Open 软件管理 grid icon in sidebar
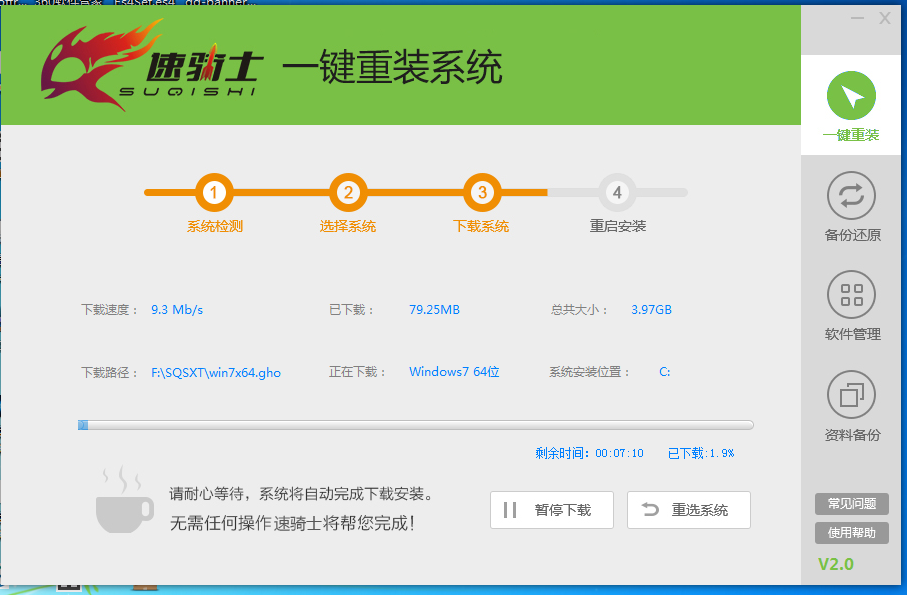907x595 pixels. coord(851,295)
